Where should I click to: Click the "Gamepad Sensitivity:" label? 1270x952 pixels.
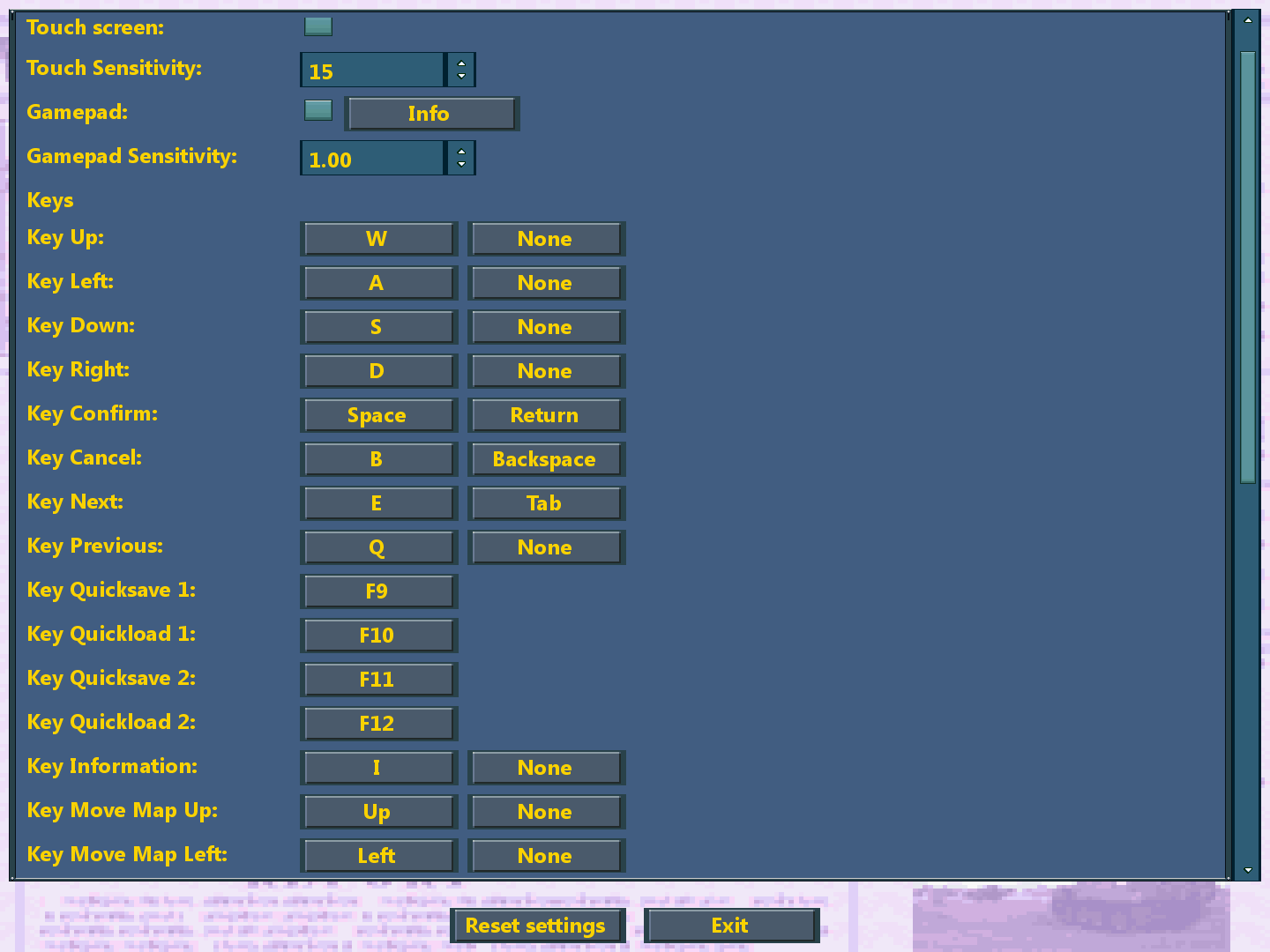132,157
